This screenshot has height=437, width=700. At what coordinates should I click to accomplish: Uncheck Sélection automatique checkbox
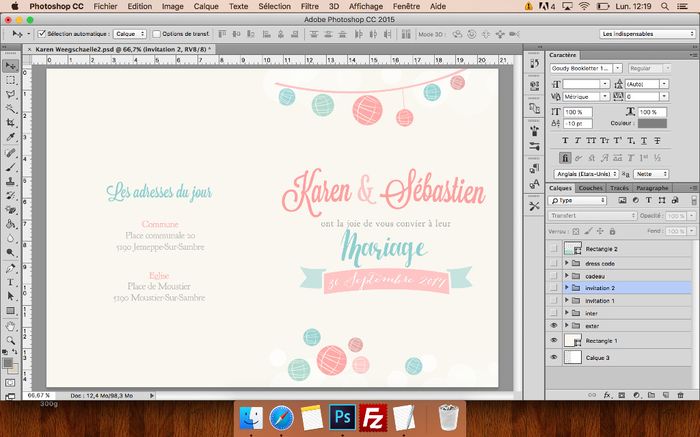coord(42,34)
